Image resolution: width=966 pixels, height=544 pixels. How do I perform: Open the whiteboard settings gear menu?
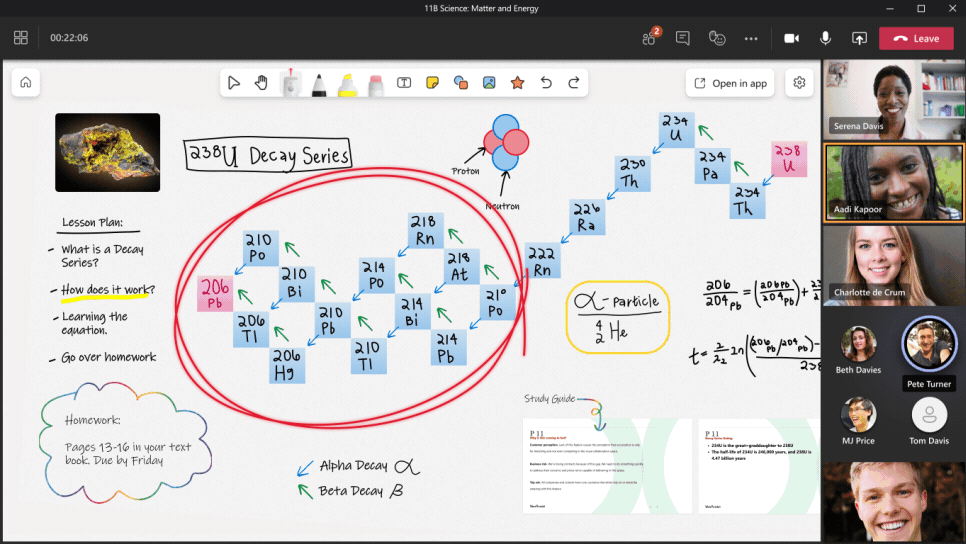point(799,83)
